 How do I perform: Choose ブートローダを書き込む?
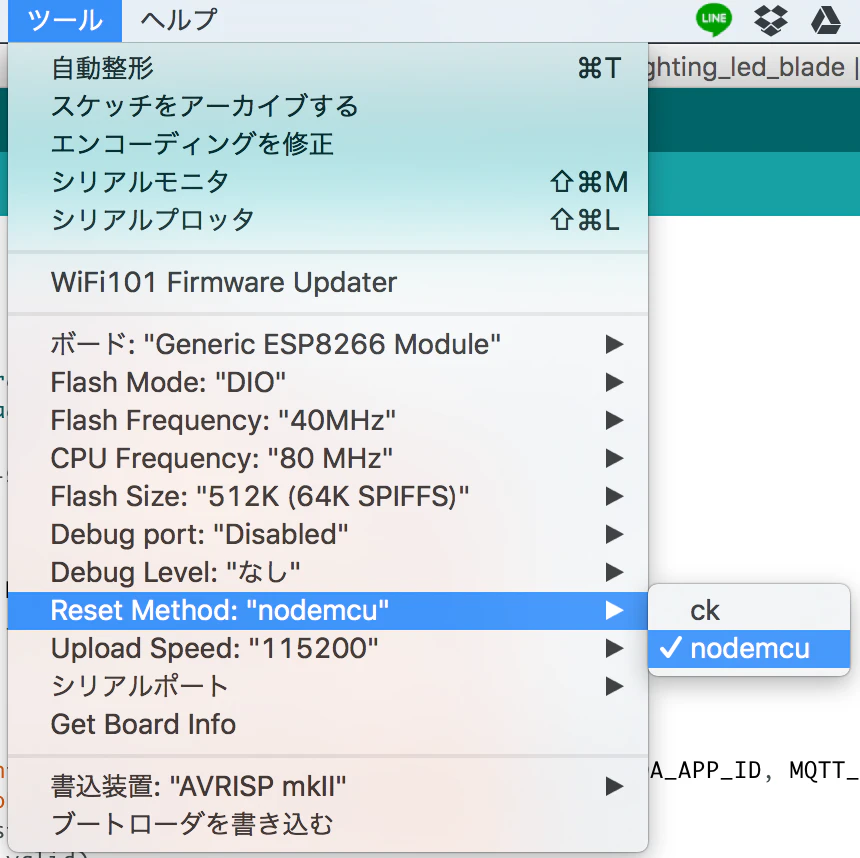click(x=328, y=825)
